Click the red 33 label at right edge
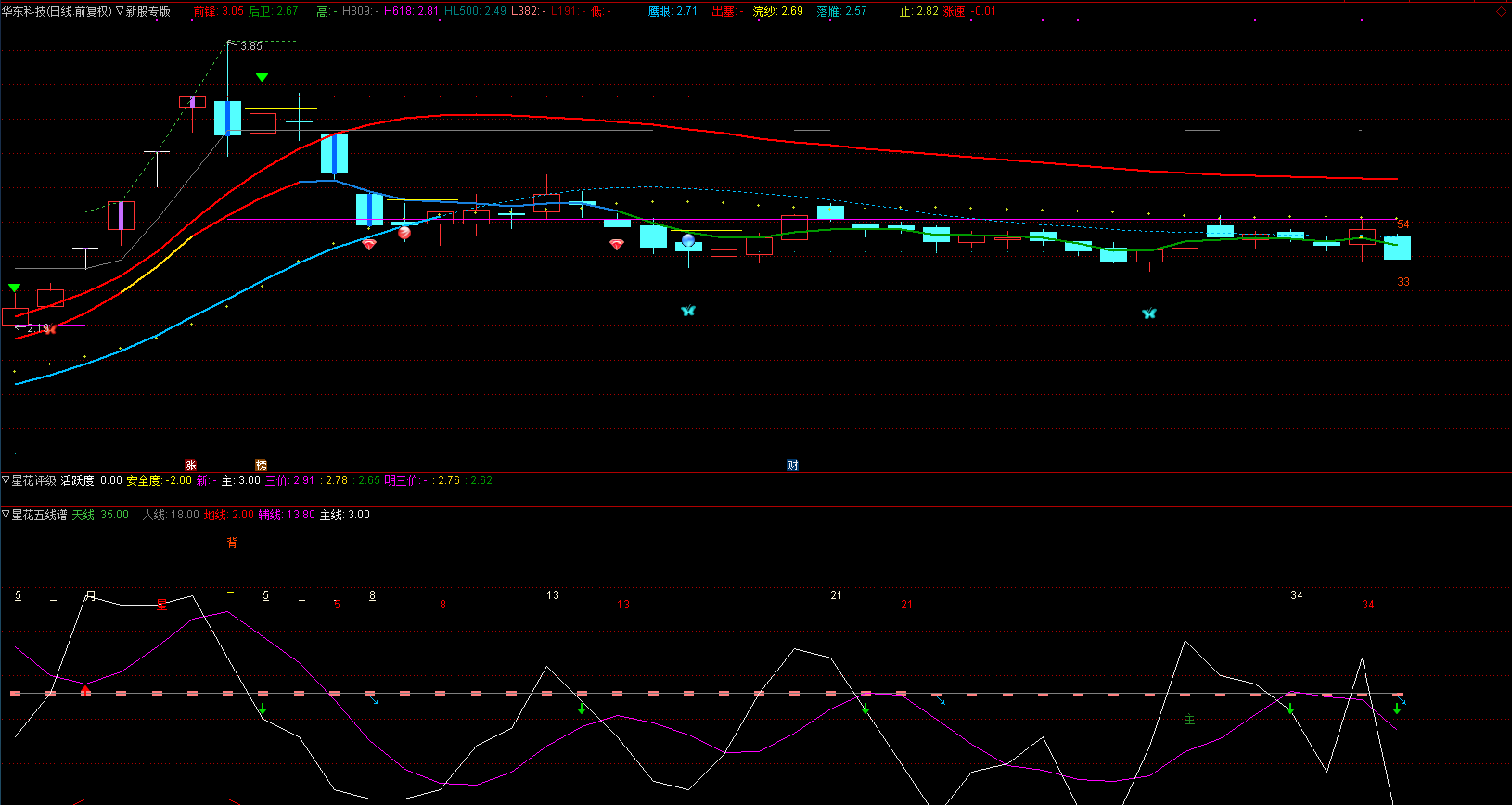 pos(1403,282)
